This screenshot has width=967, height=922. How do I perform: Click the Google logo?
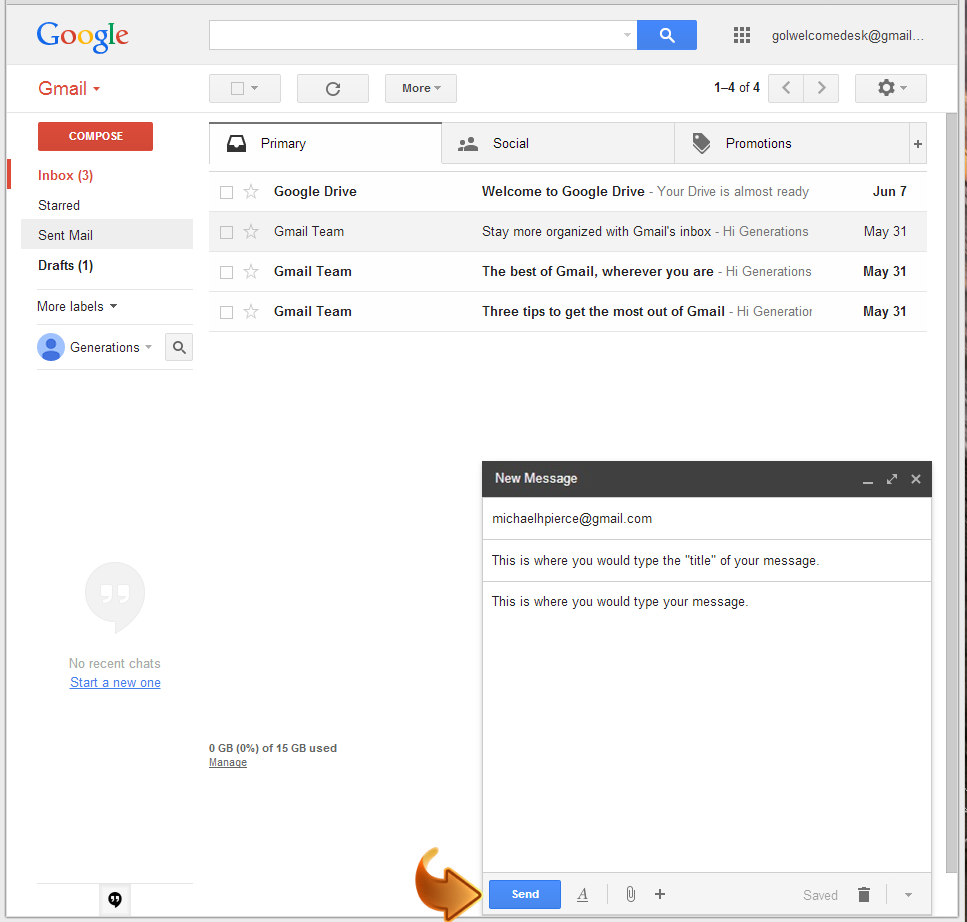click(83, 36)
